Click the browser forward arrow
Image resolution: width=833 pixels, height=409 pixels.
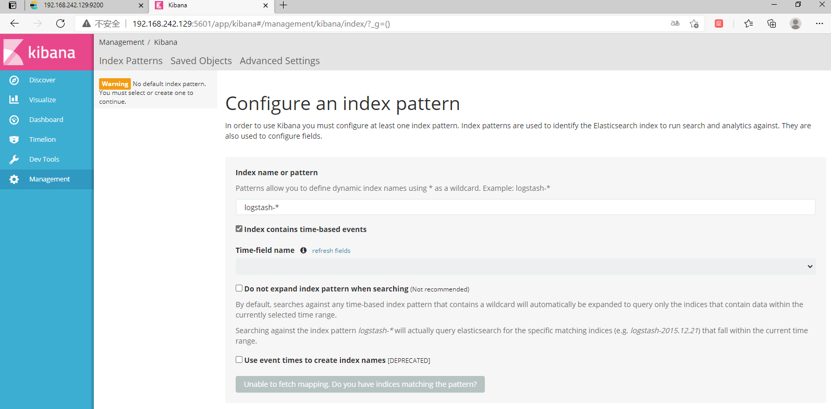point(37,24)
